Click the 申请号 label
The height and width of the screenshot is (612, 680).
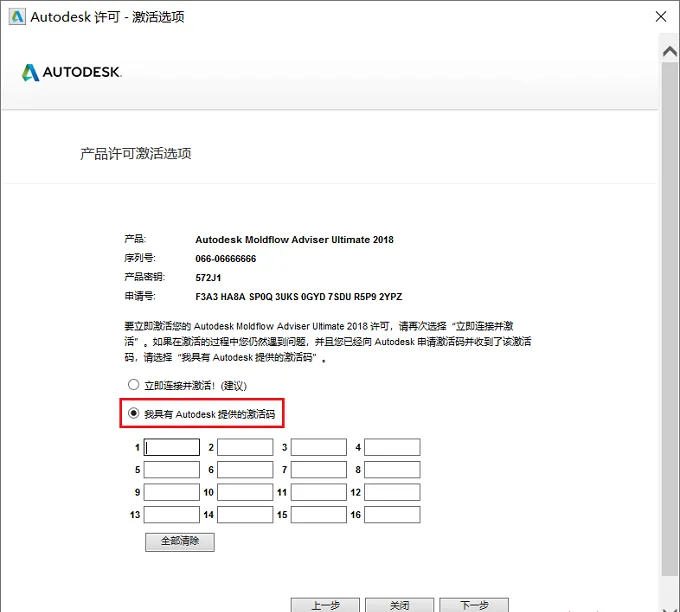140,296
